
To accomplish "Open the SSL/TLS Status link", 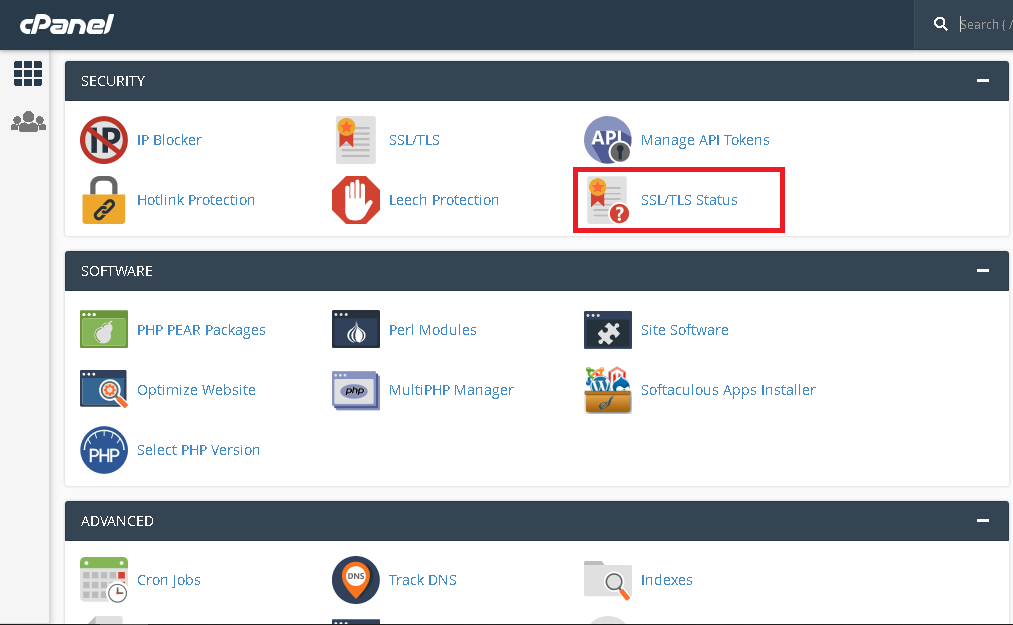I will 689,200.
